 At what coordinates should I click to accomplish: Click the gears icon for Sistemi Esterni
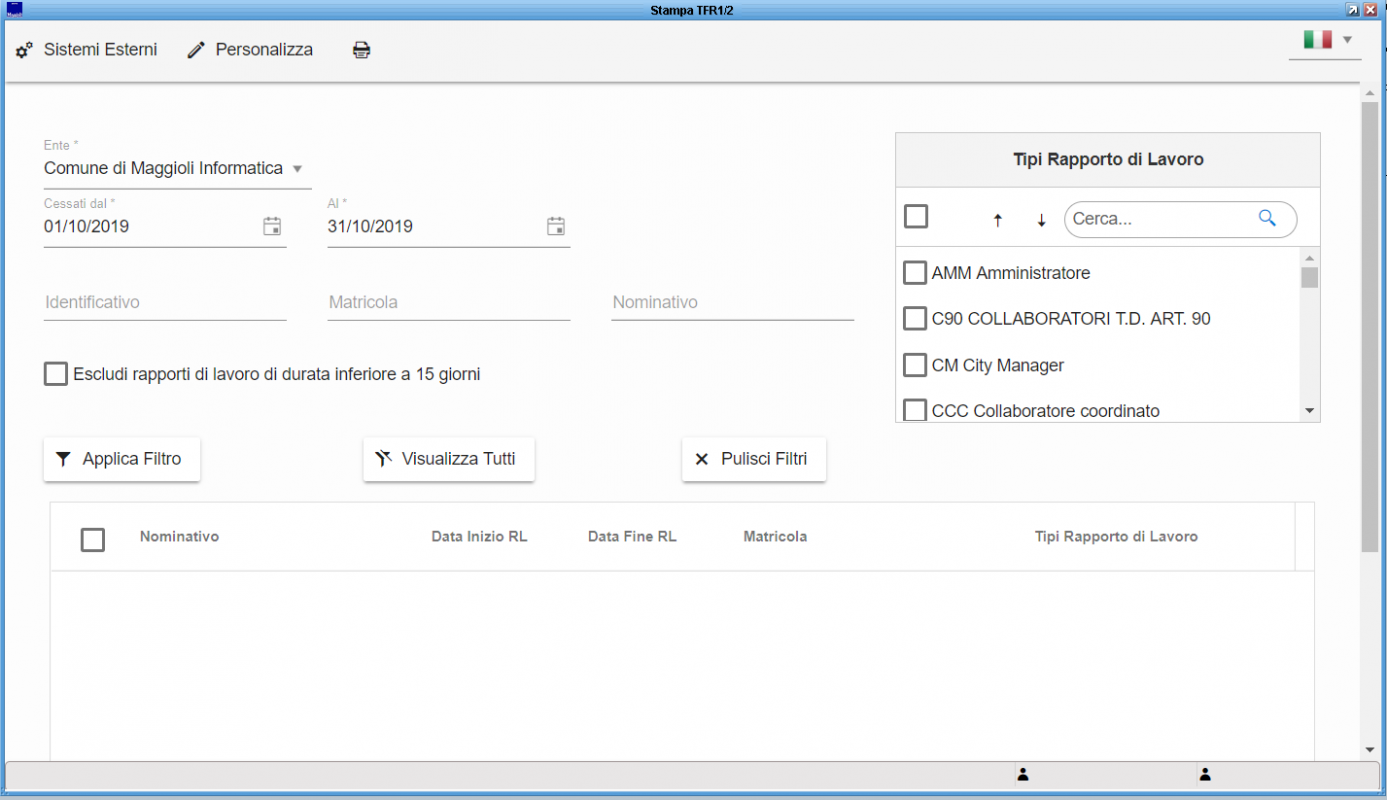(24, 50)
